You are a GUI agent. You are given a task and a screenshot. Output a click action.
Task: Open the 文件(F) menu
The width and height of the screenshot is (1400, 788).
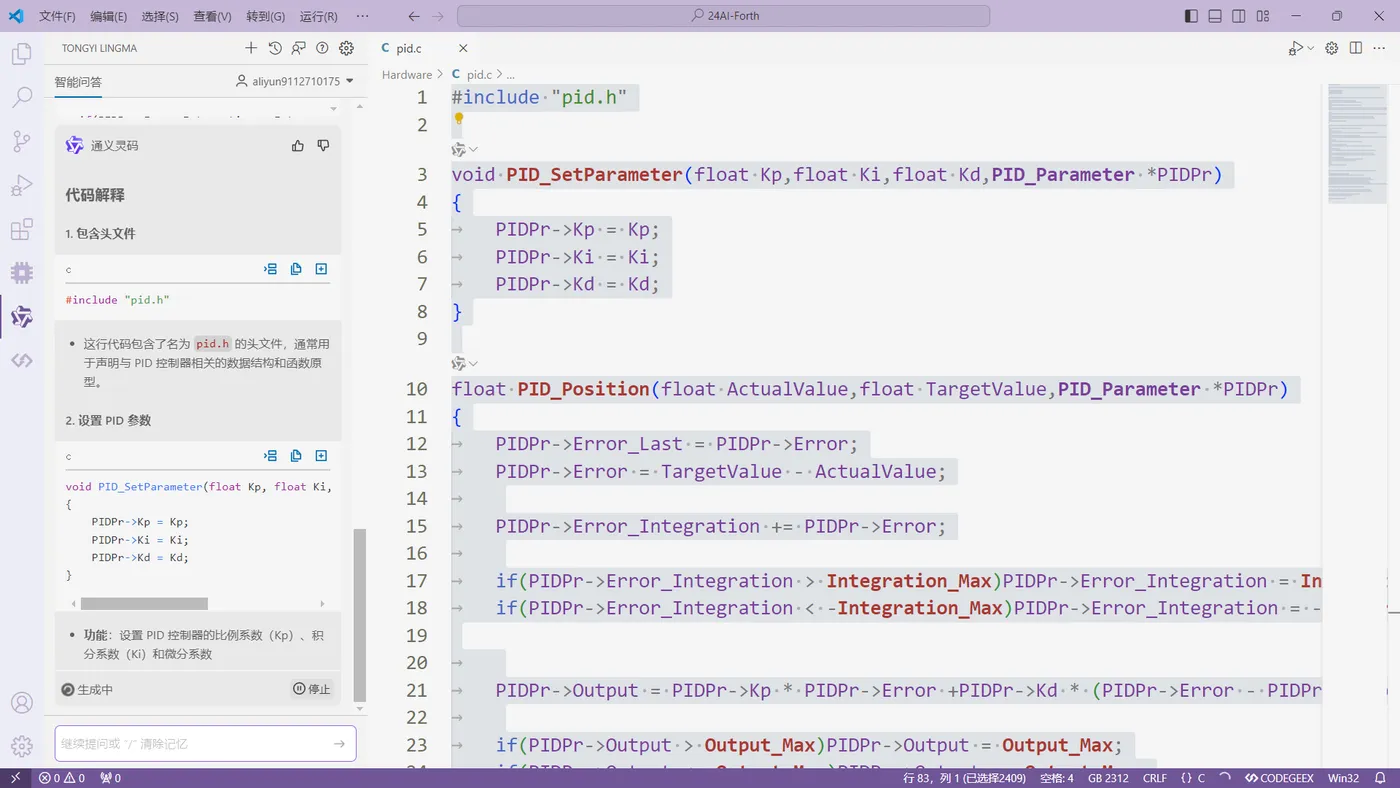tap(57, 16)
